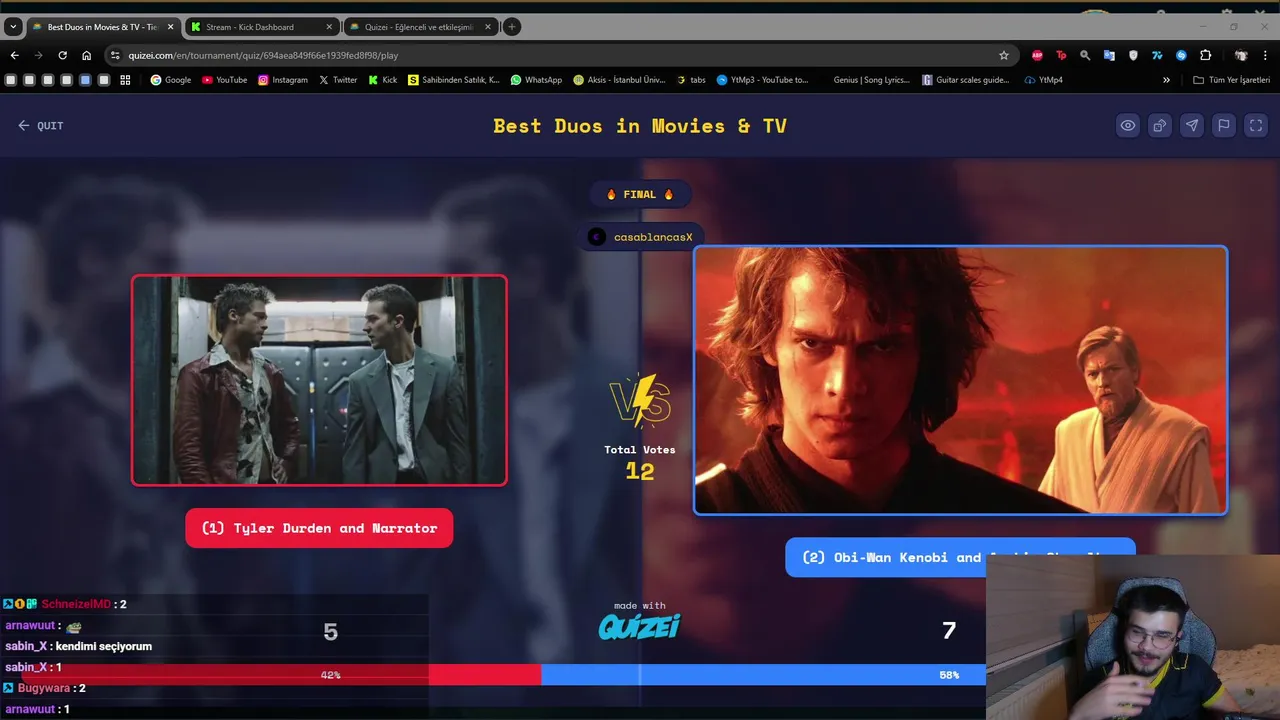
Task: Close the Quizei - Eğlenceli tab
Action: click(x=486, y=27)
